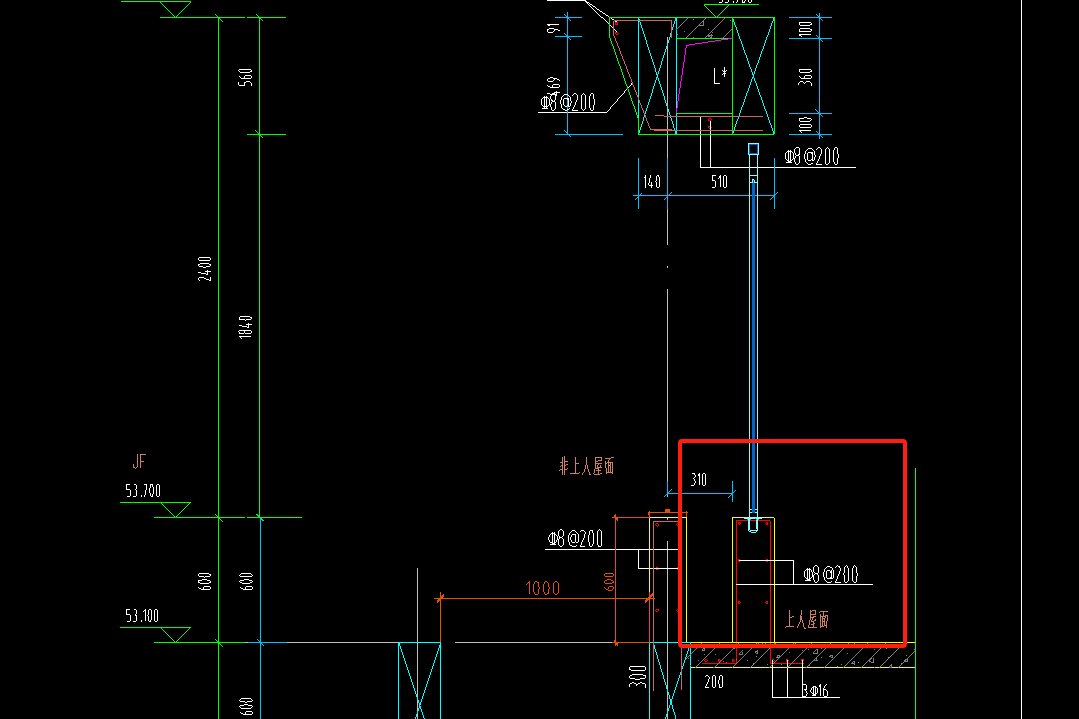Pick the Φ8@200 label below 非上人屋面
The height and width of the screenshot is (719, 1079).
point(575,539)
